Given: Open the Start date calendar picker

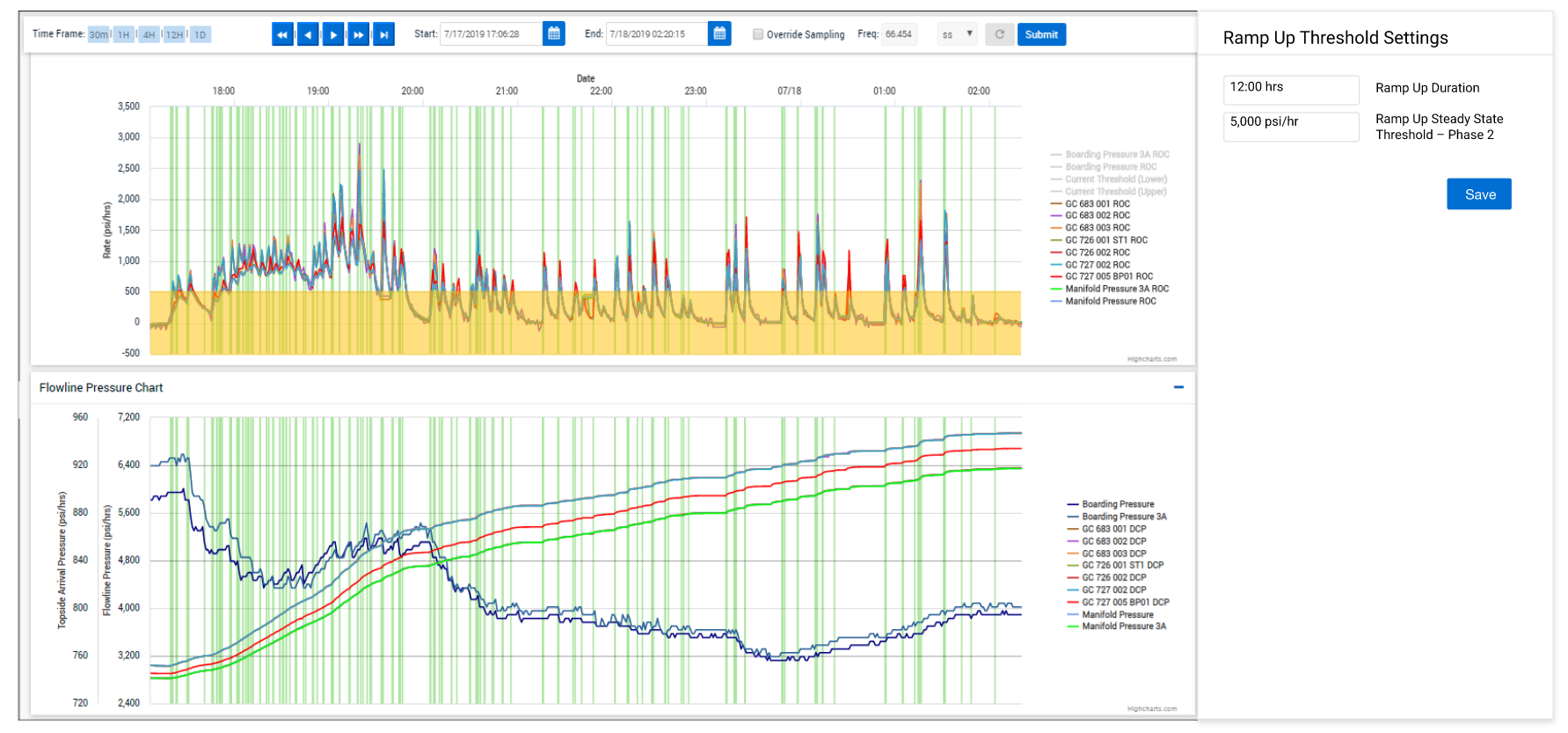Looking at the screenshot, I should click(x=554, y=33).
